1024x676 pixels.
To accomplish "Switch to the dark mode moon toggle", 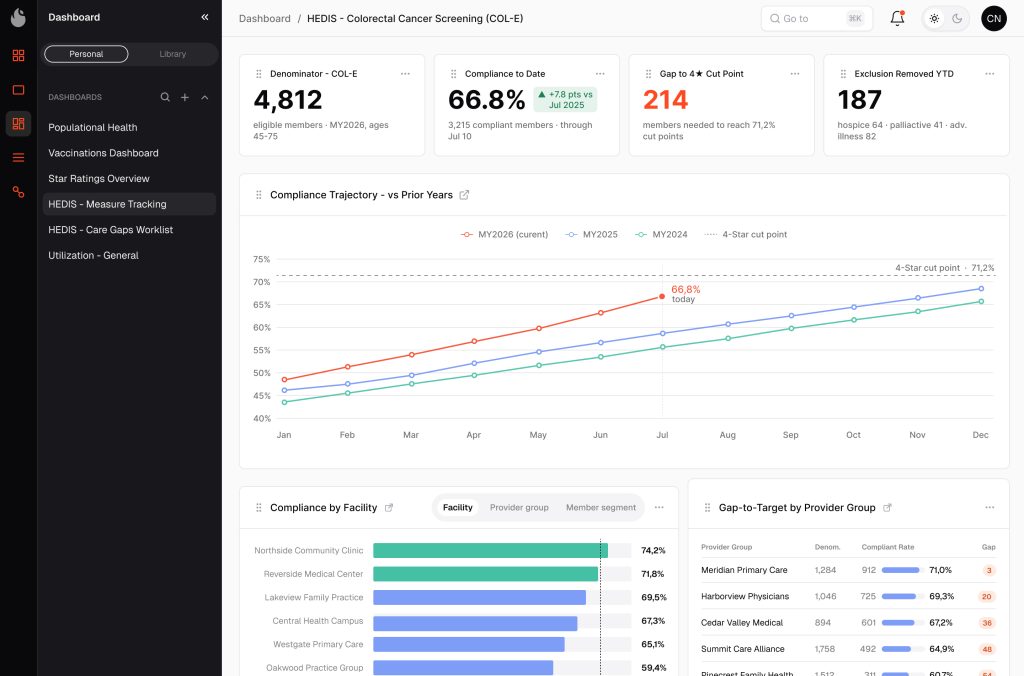I will [957, 18].
